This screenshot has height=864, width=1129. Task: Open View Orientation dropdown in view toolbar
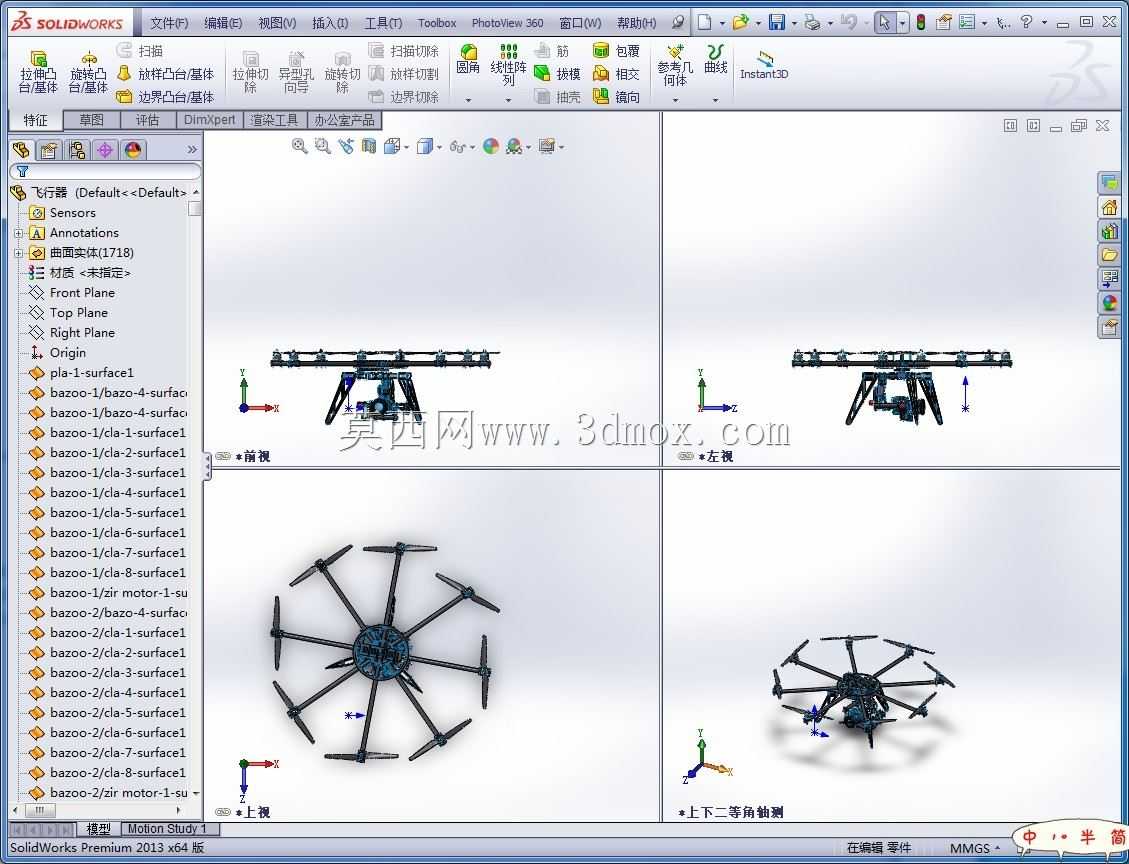tap(397, 146)
